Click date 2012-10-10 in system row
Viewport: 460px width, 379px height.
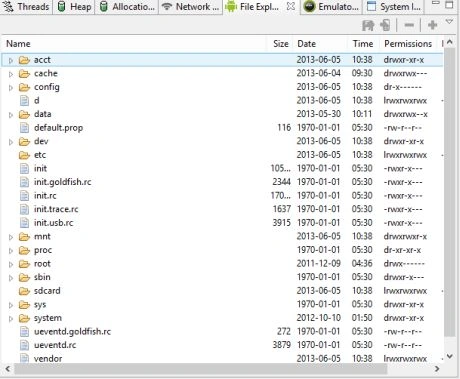319,318
